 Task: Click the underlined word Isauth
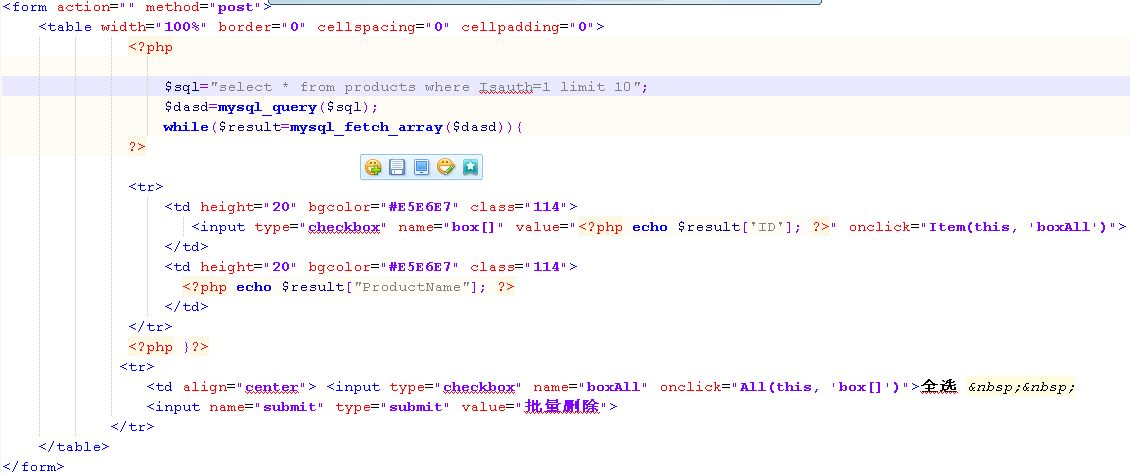point(506,87)
